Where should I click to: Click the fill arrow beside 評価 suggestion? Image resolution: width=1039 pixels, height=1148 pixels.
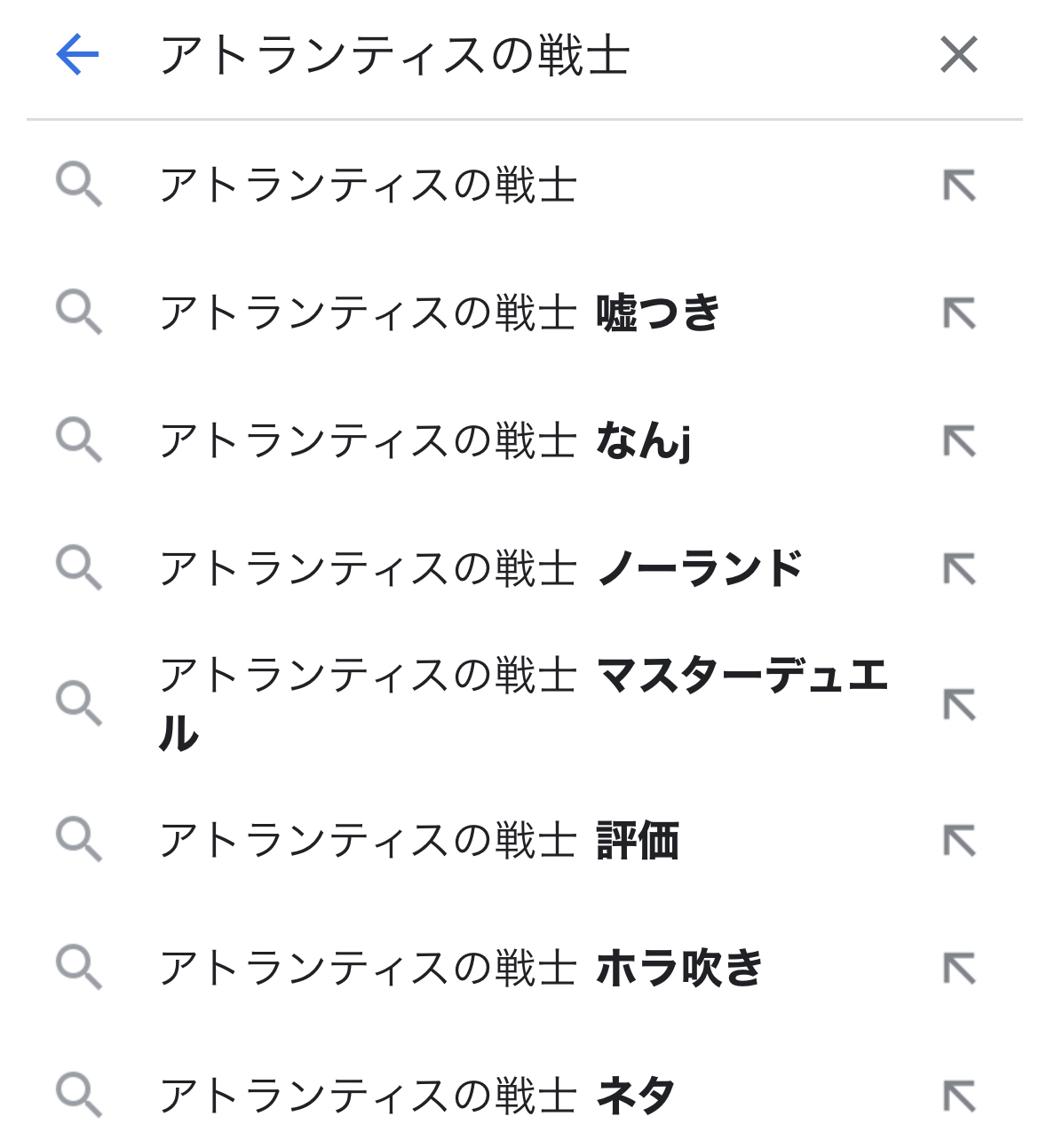pyautogui.click(x=959, y=841)
